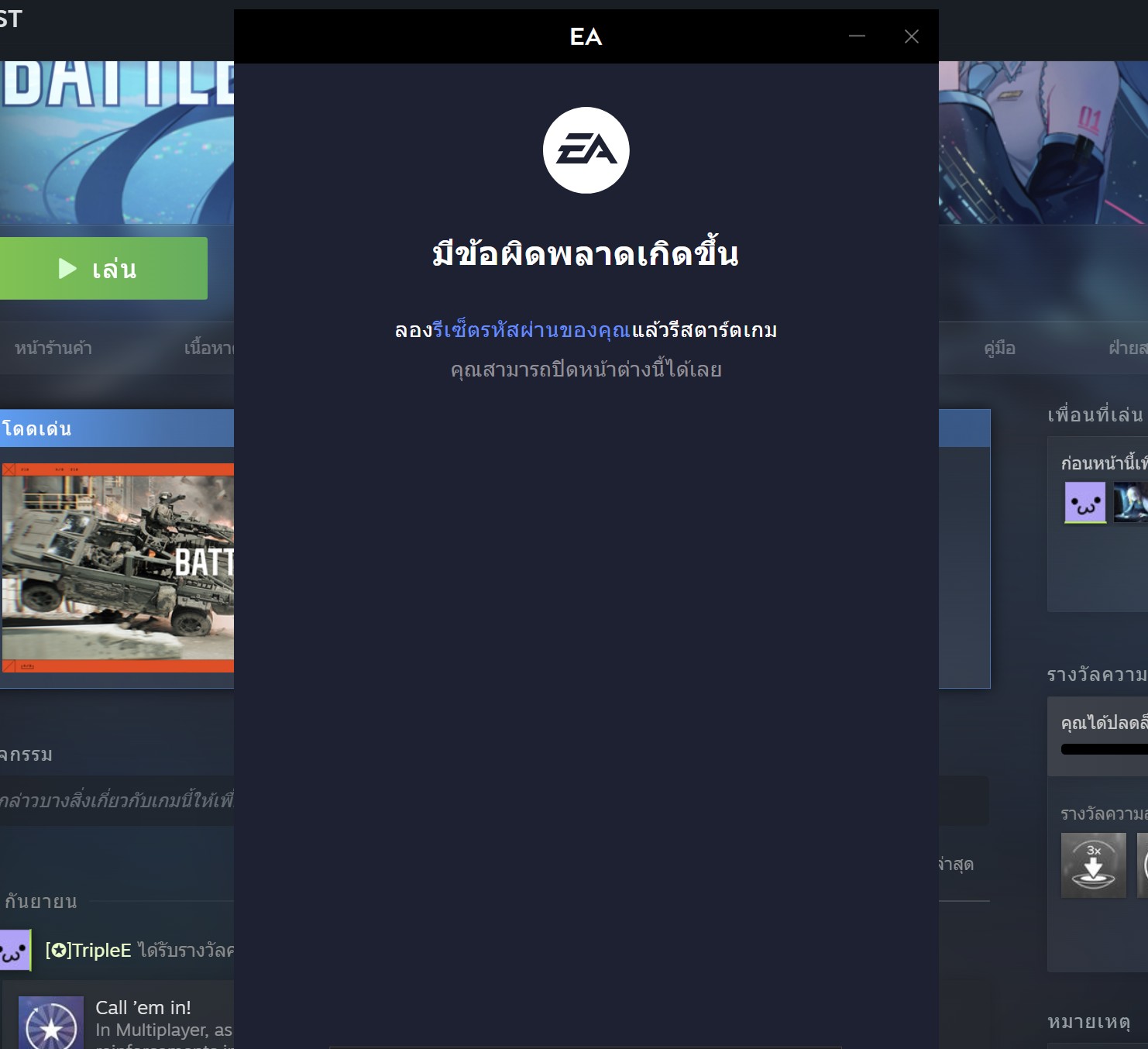
Task: Click the กันยายน month label in activity
Action: 41,901
